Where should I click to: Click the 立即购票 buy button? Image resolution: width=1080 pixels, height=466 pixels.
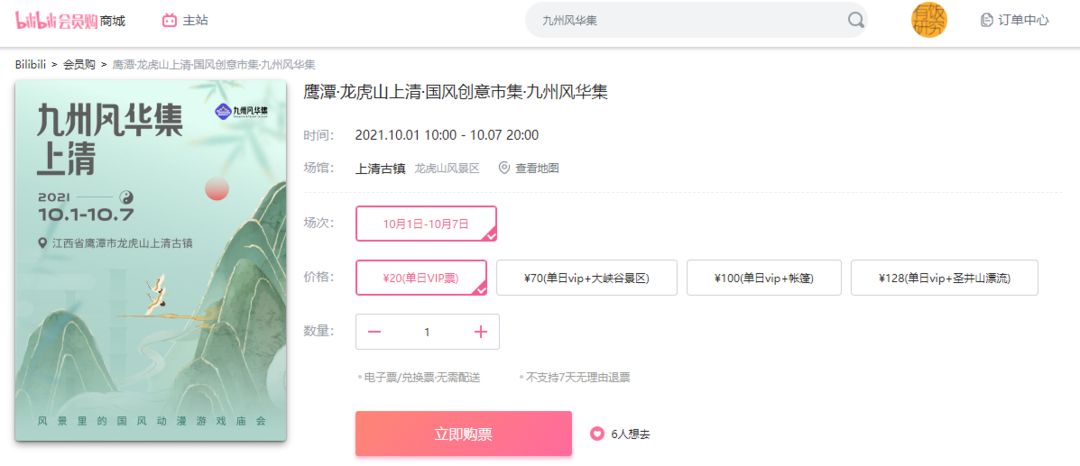(464, 434)
